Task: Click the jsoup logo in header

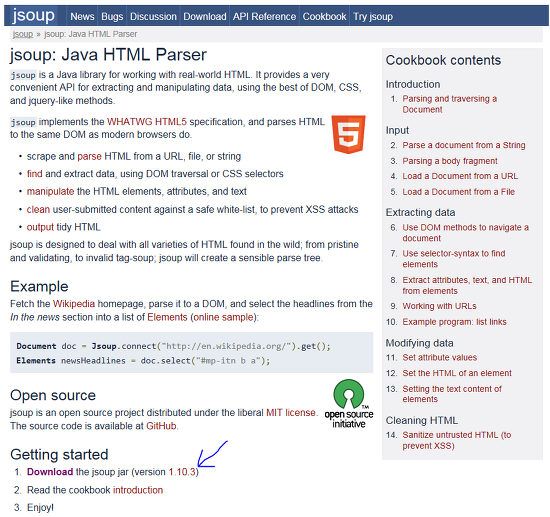Action: 33,15
